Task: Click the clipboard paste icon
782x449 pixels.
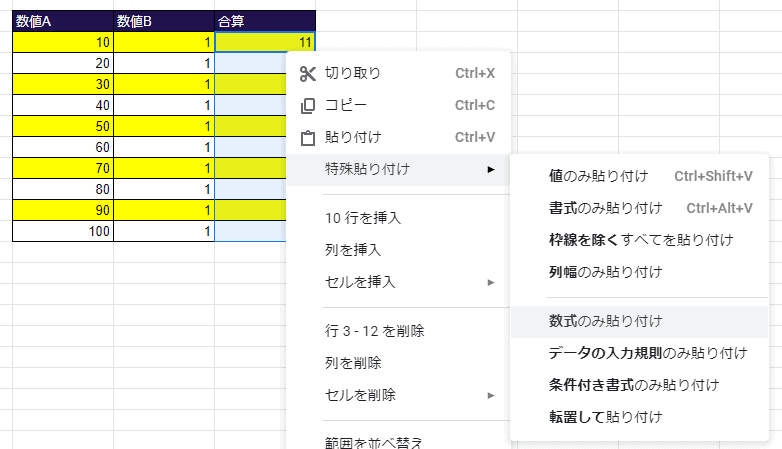Action: click(x=307, y=137)
